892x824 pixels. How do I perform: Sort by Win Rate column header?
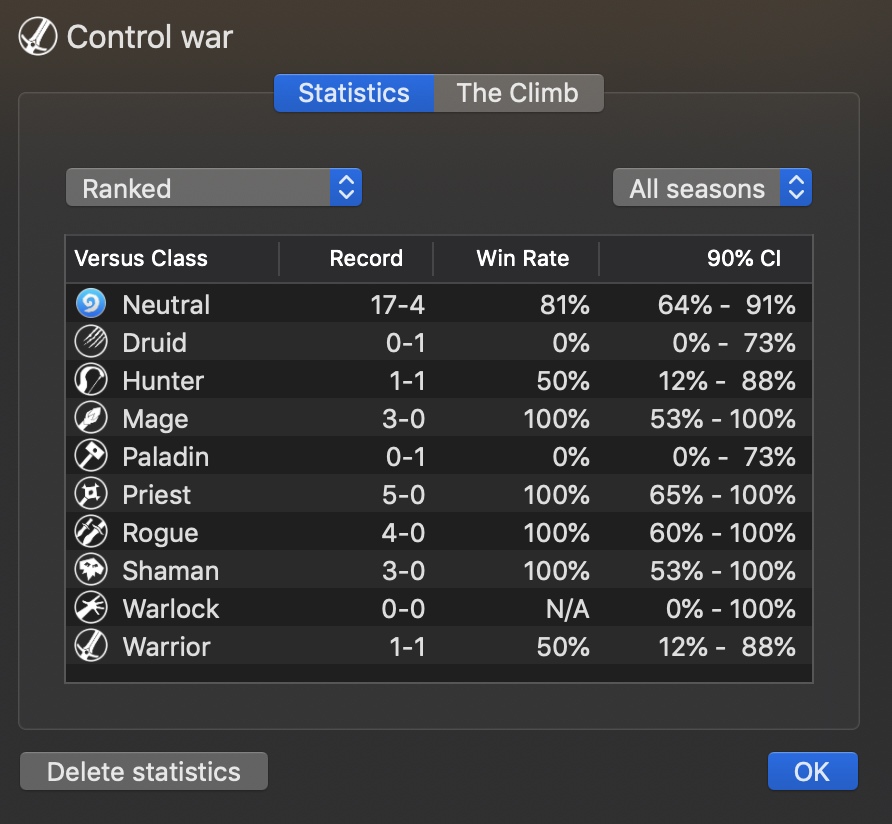point(522,258)
